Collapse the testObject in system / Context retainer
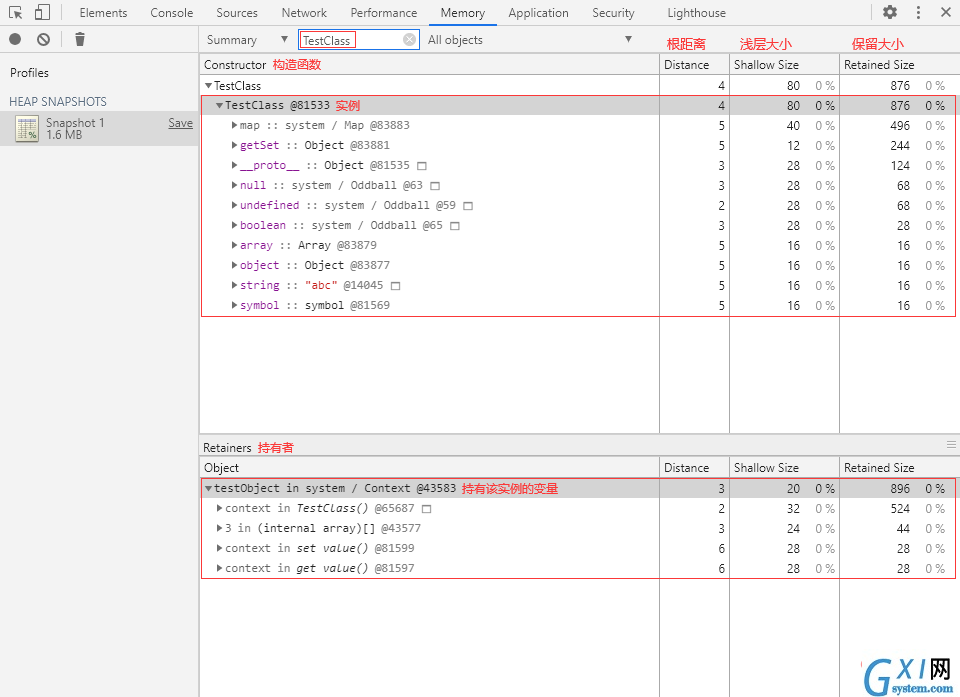960x697 pixels. pos(208,489)
